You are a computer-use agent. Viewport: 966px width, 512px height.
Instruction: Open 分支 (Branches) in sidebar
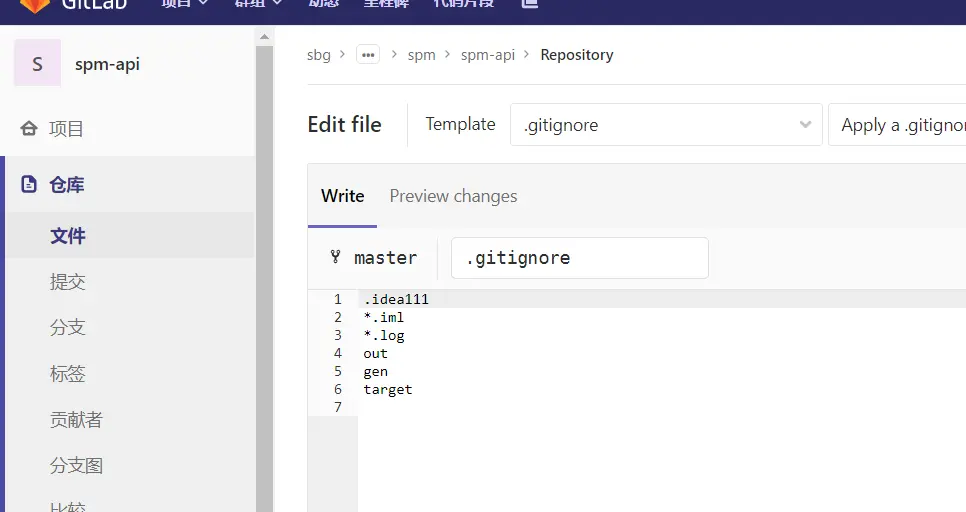pos(68,328)
